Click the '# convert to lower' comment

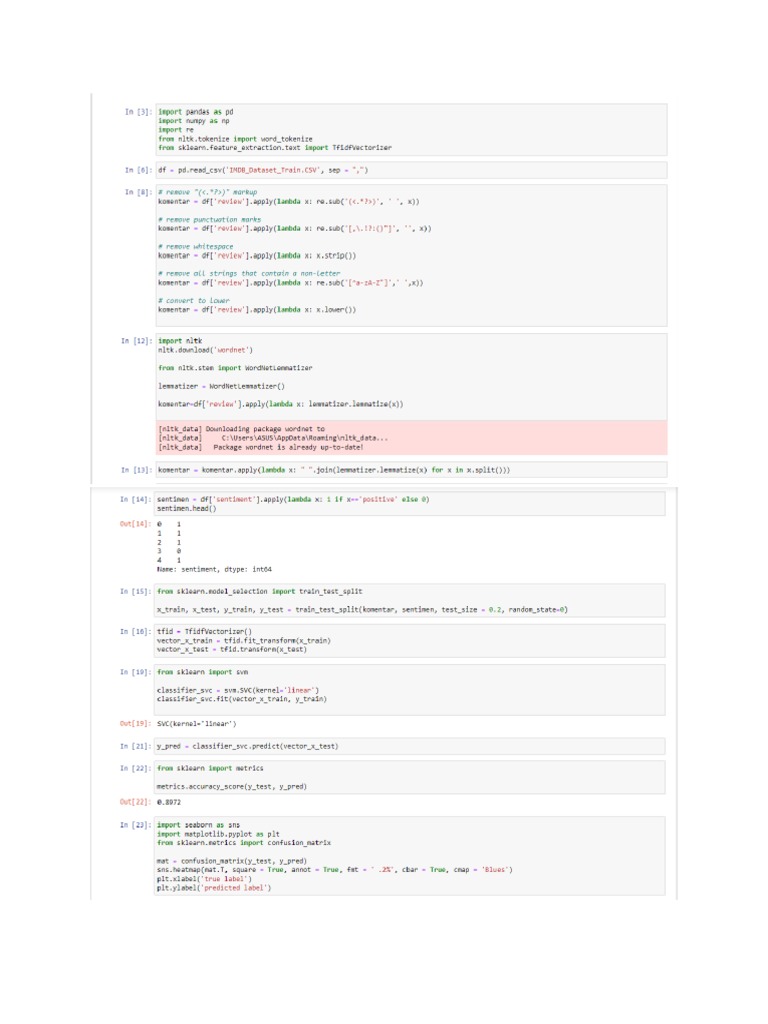194,300
